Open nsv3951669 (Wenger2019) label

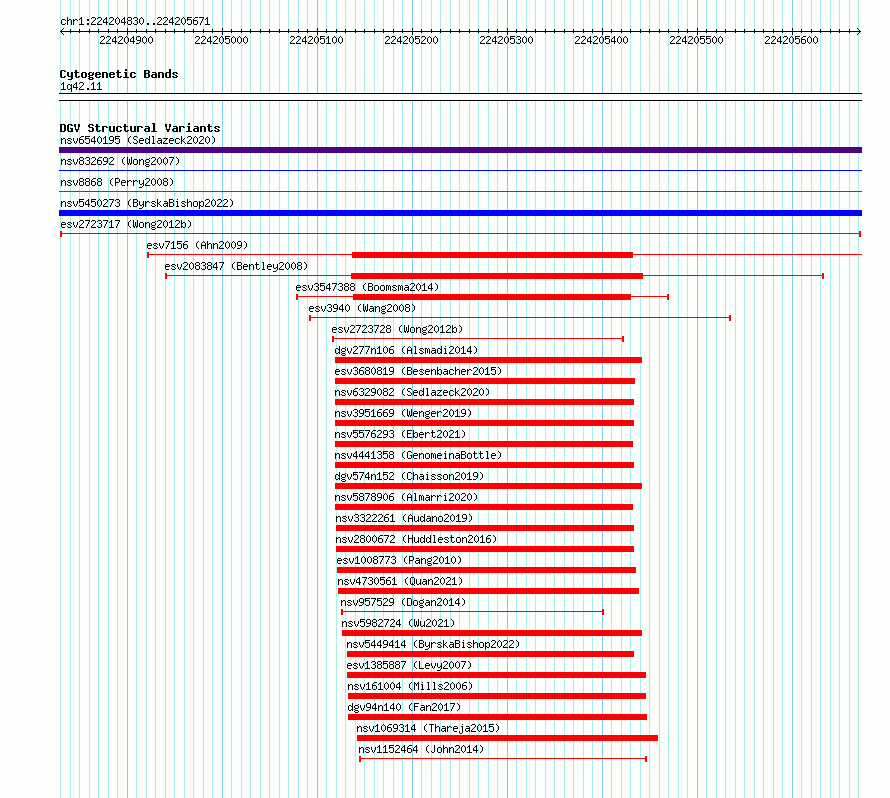coord(403,413)
